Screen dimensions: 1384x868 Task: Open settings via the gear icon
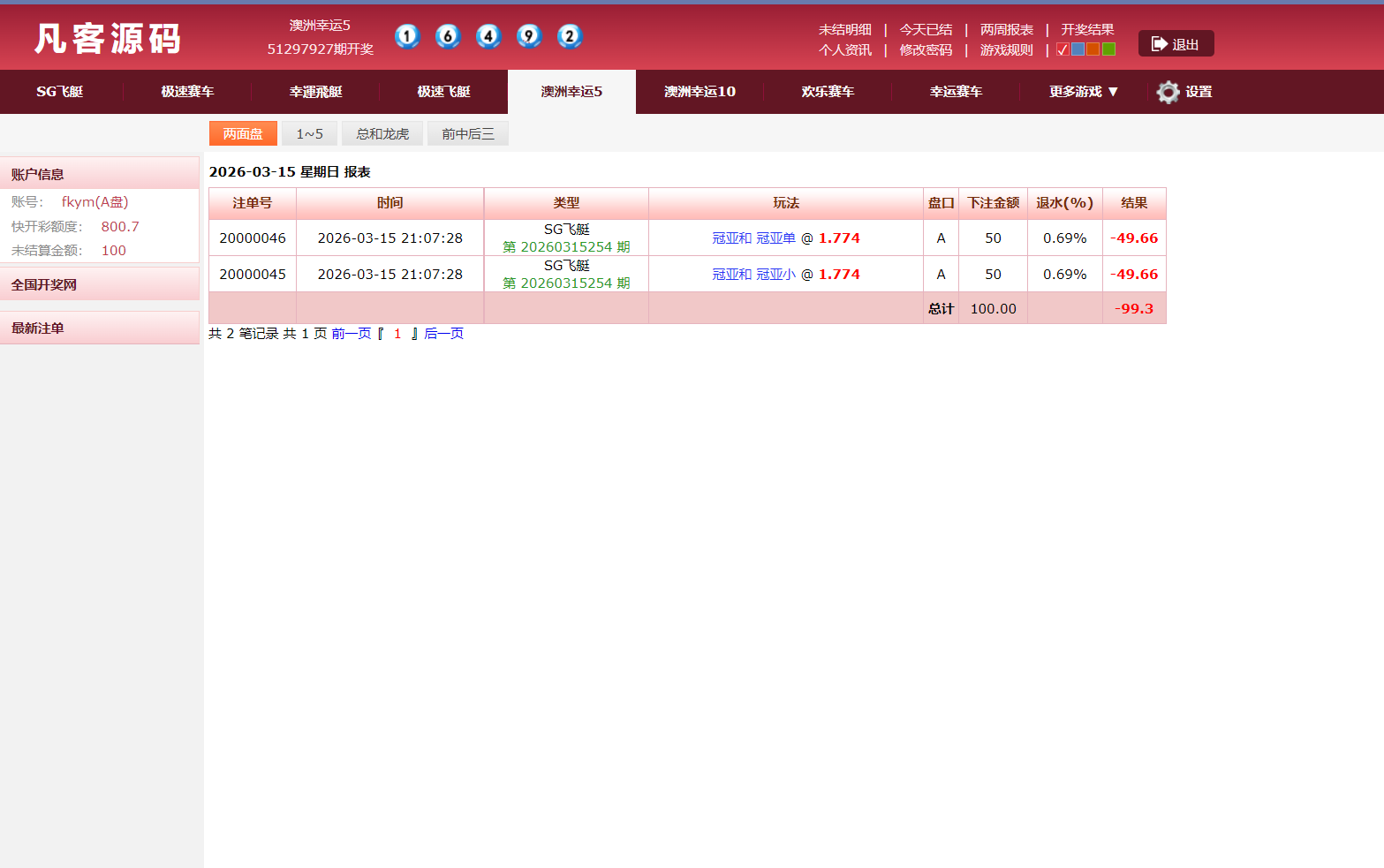tap(1168, 91)
